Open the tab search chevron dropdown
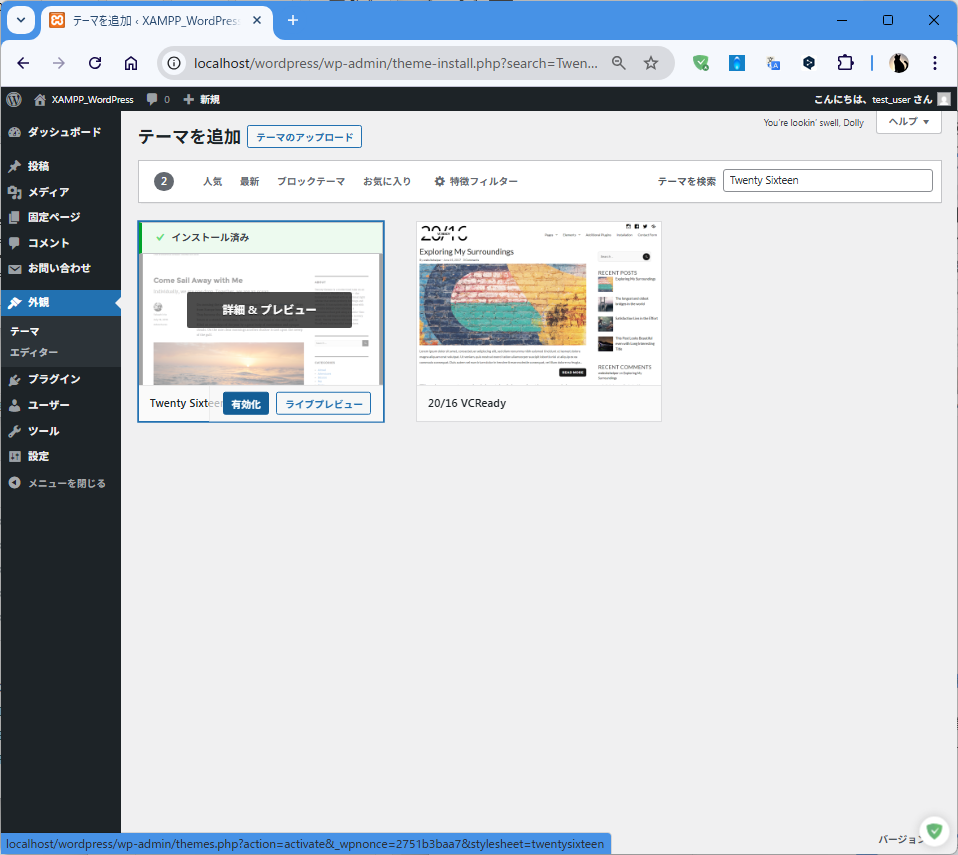The image size is (958, 855). point(21,20)
